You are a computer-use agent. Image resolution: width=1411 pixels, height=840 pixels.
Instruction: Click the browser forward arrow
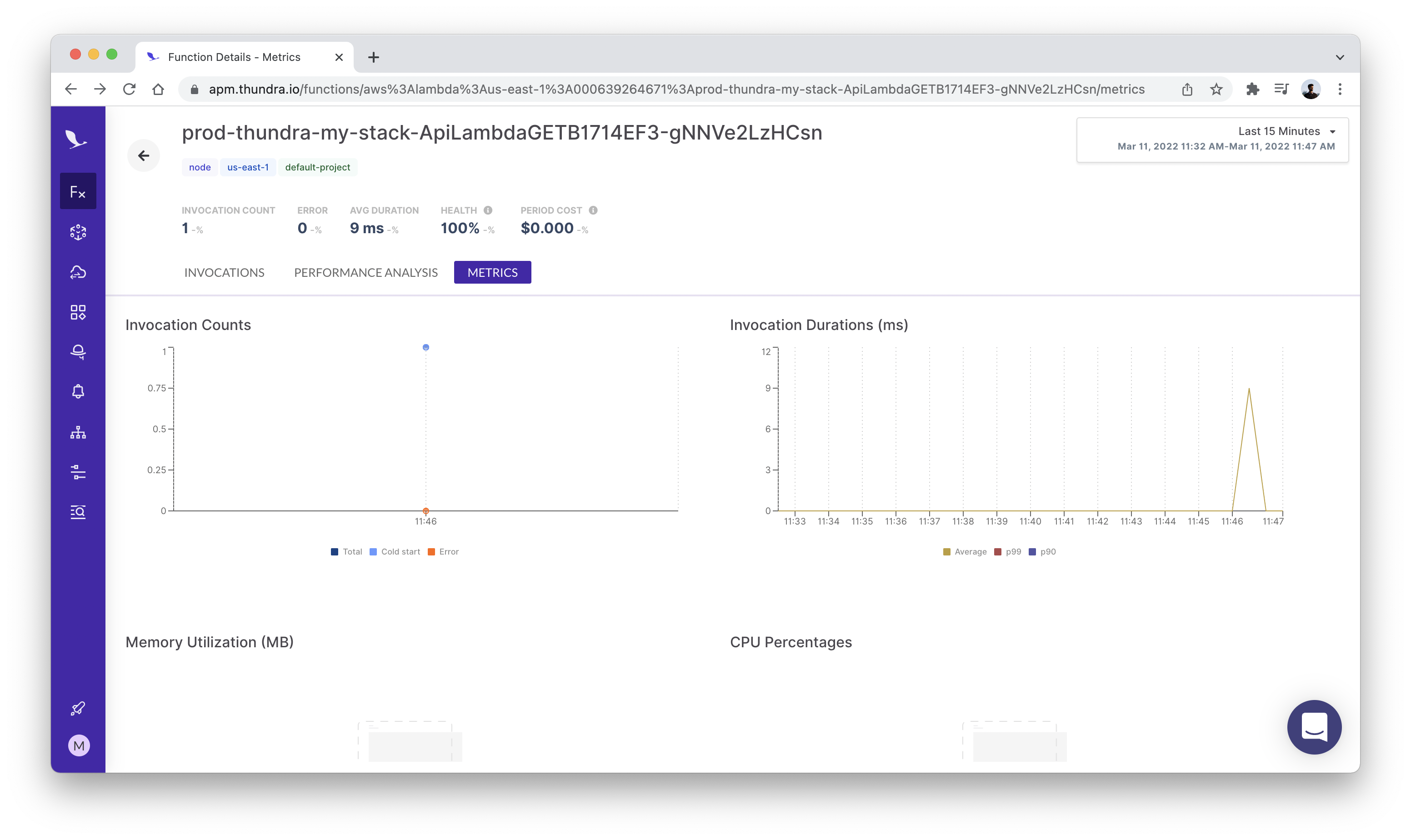[x=100, y=89]
